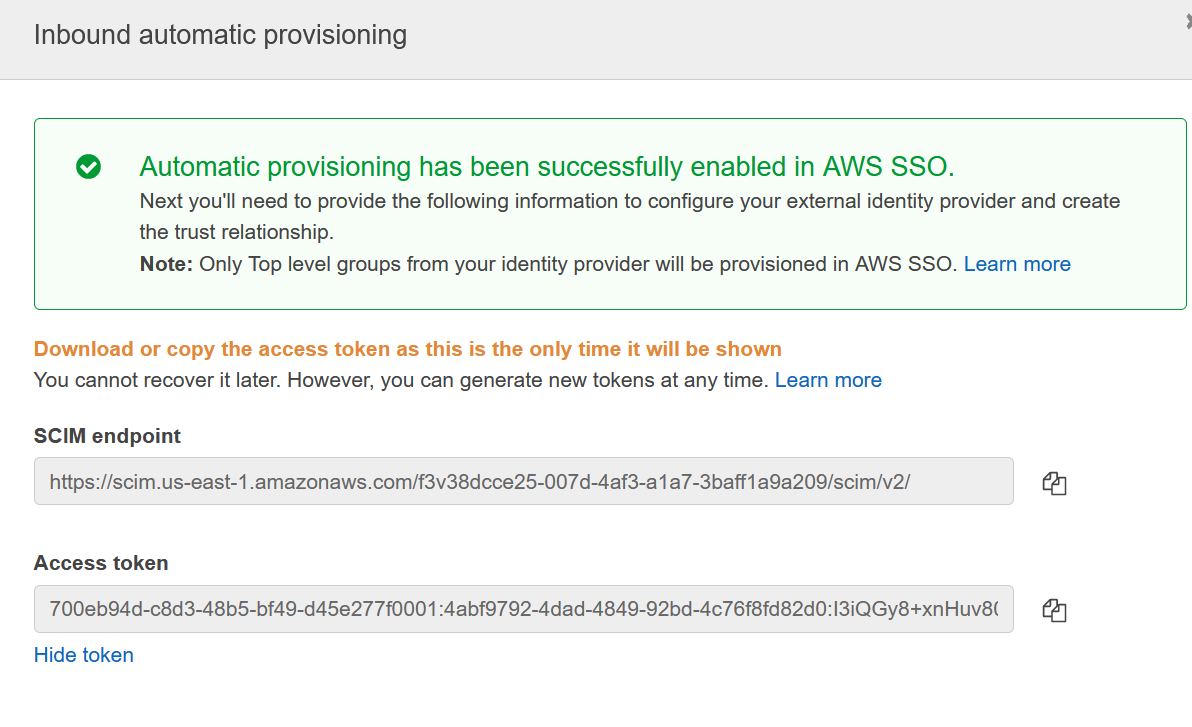Click the 'Only Top level groups' note sentence
The width and height of the screenshot is (1192, 727).
(578, 264)
